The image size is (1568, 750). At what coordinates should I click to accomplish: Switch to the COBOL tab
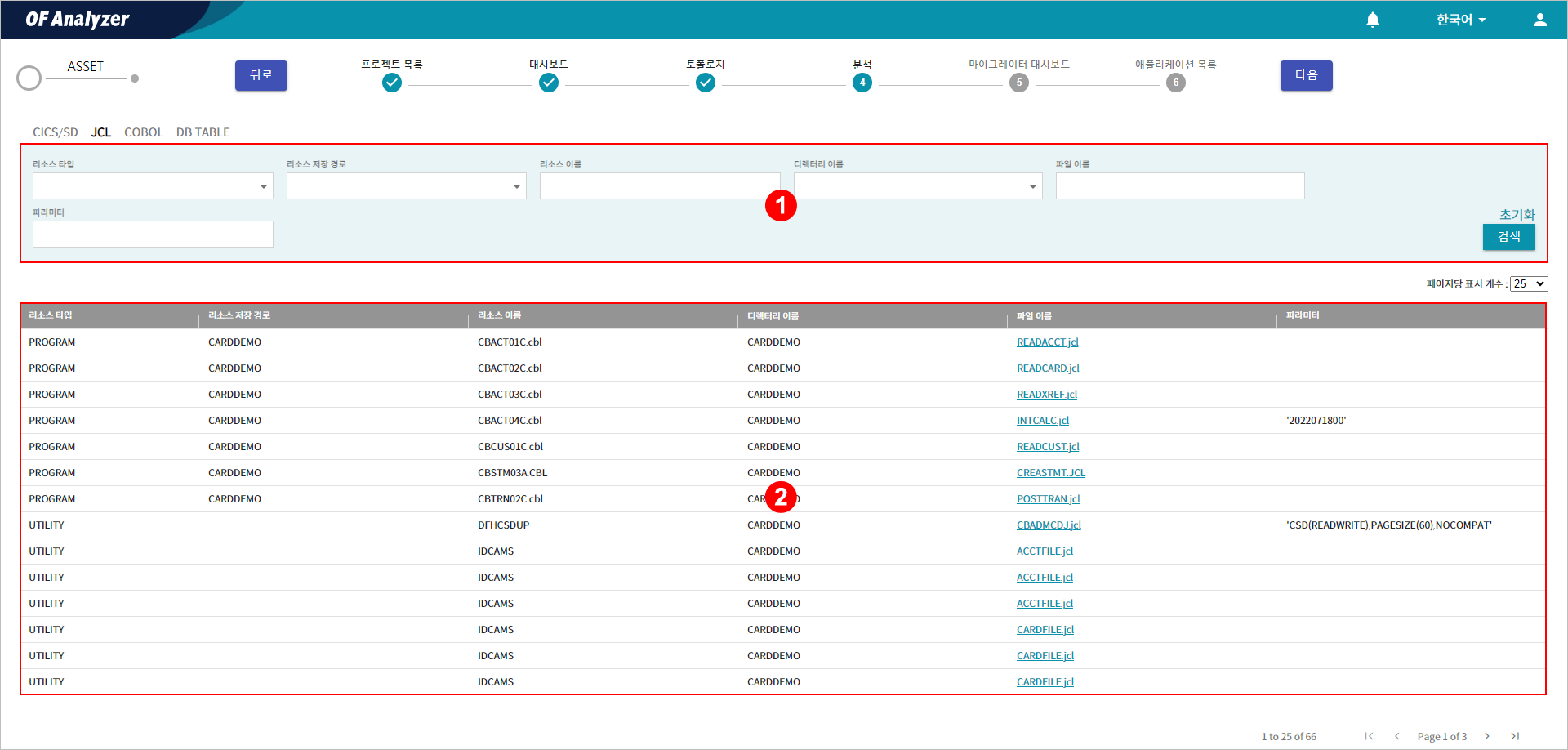pos(144,132)
